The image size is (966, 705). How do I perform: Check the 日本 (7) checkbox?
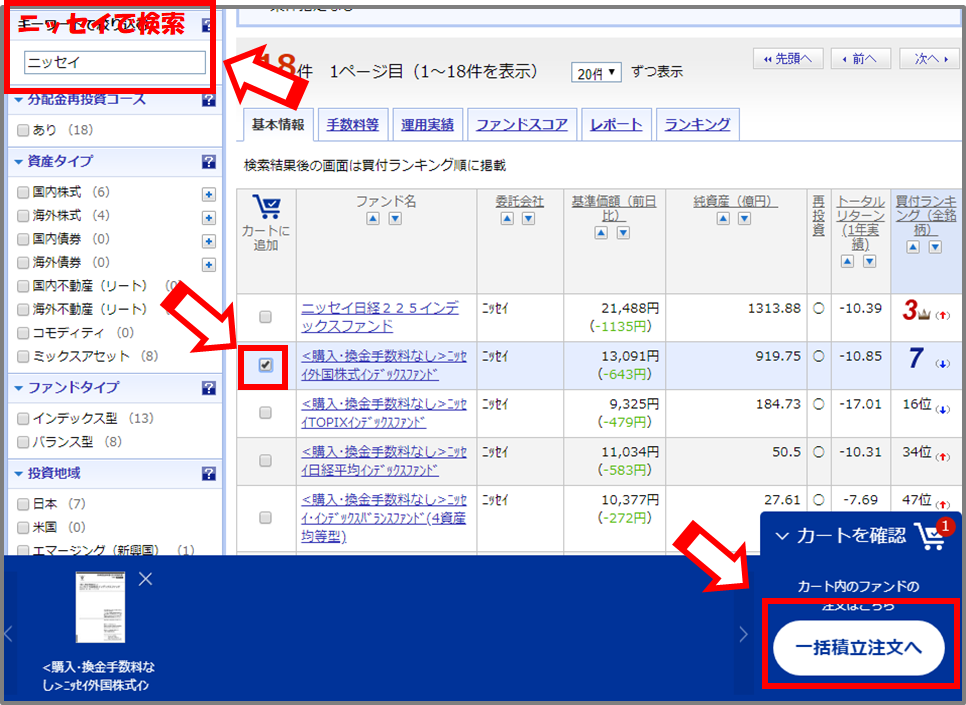click(x=23, y=504)
